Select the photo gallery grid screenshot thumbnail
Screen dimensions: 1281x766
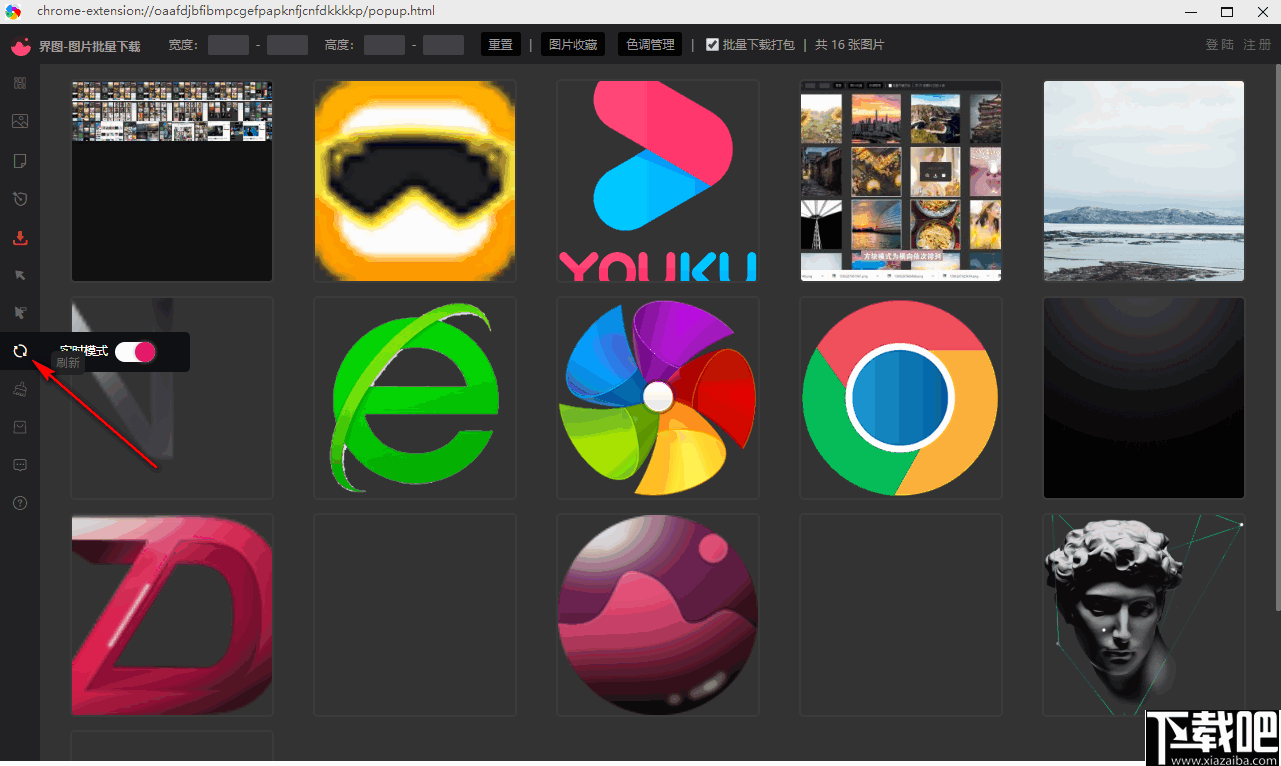[x=901, y=181]
